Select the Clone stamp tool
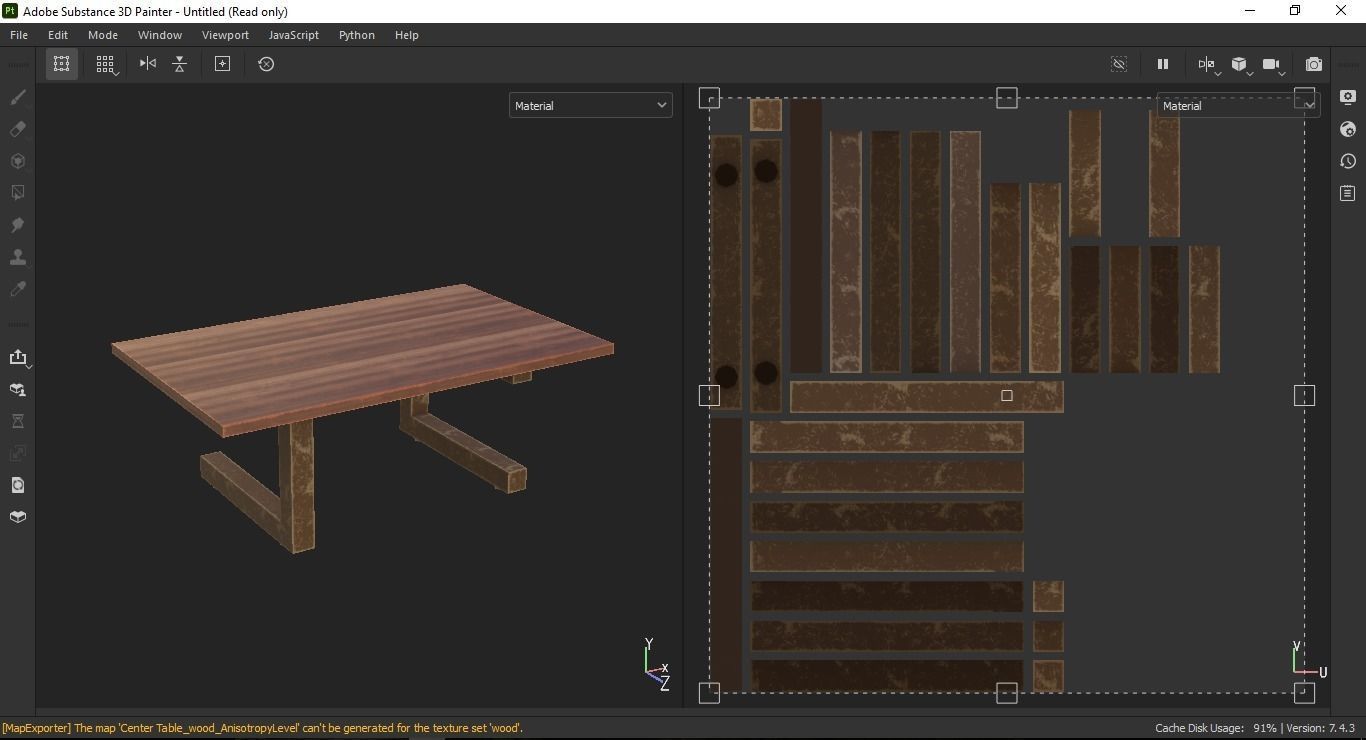This screenshot has width=1366, height=740. click(x=17, y=257)
